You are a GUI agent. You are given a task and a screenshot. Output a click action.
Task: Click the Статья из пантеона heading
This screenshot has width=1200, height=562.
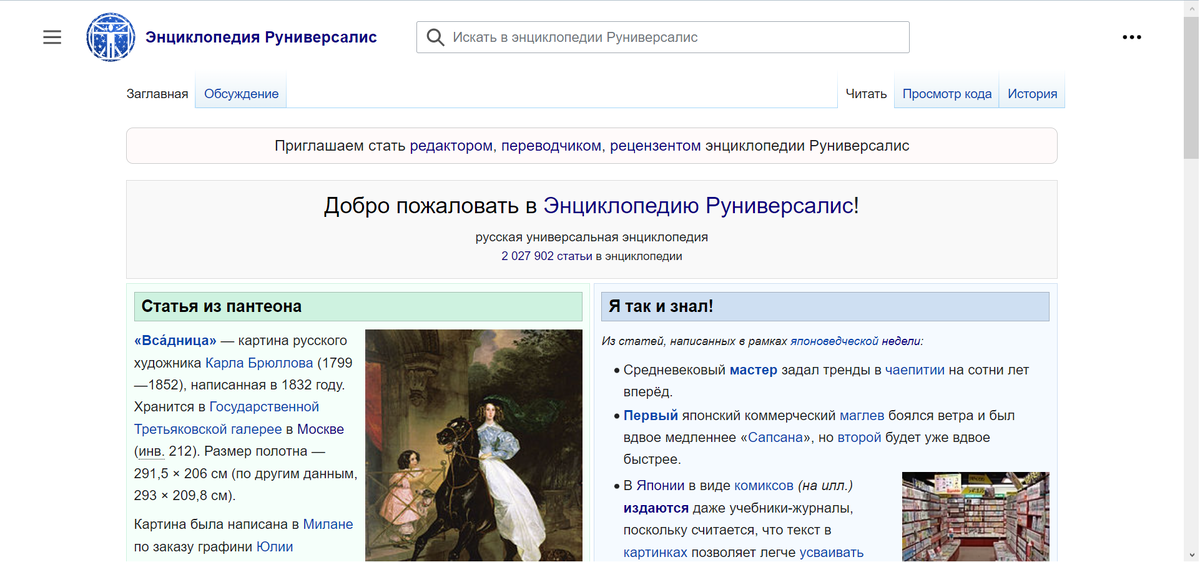point(358,306)
